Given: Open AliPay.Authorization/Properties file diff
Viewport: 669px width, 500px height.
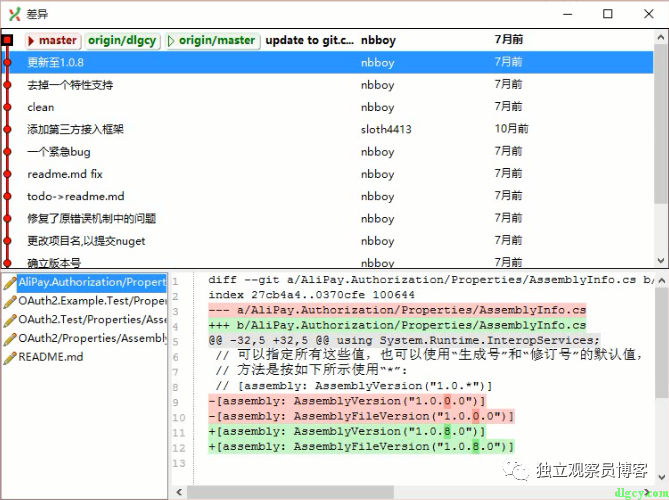Looking at the screenshot, I should pos(92,282).
